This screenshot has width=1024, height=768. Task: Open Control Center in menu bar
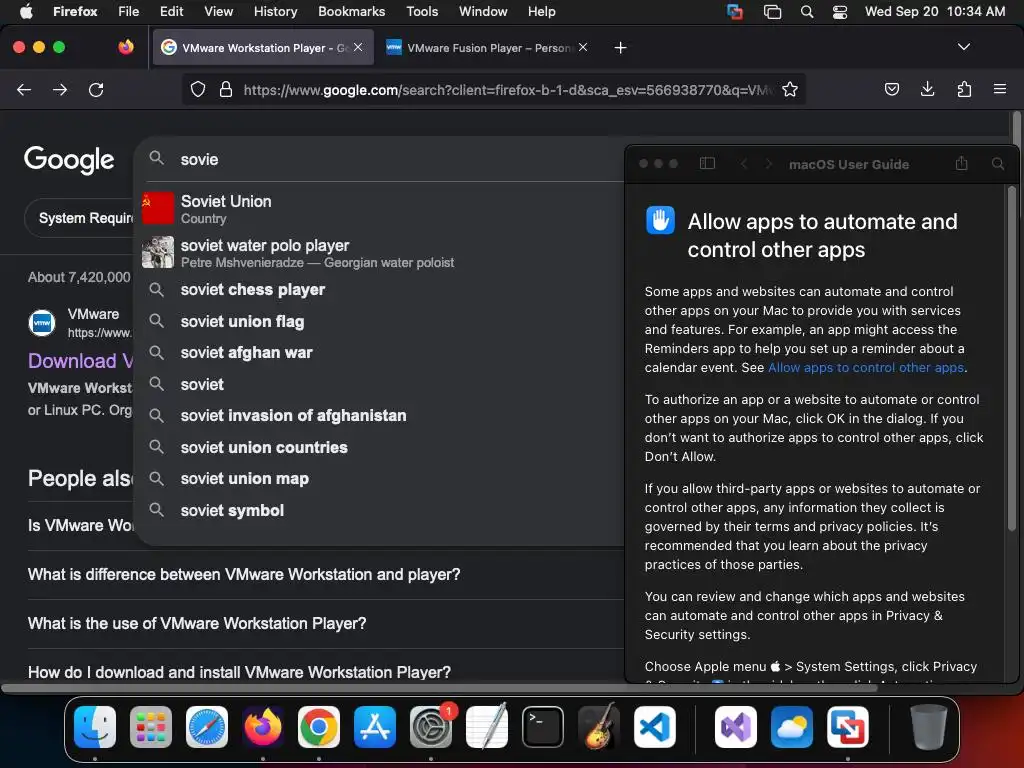pyautogui.click(x=840, y=11)
